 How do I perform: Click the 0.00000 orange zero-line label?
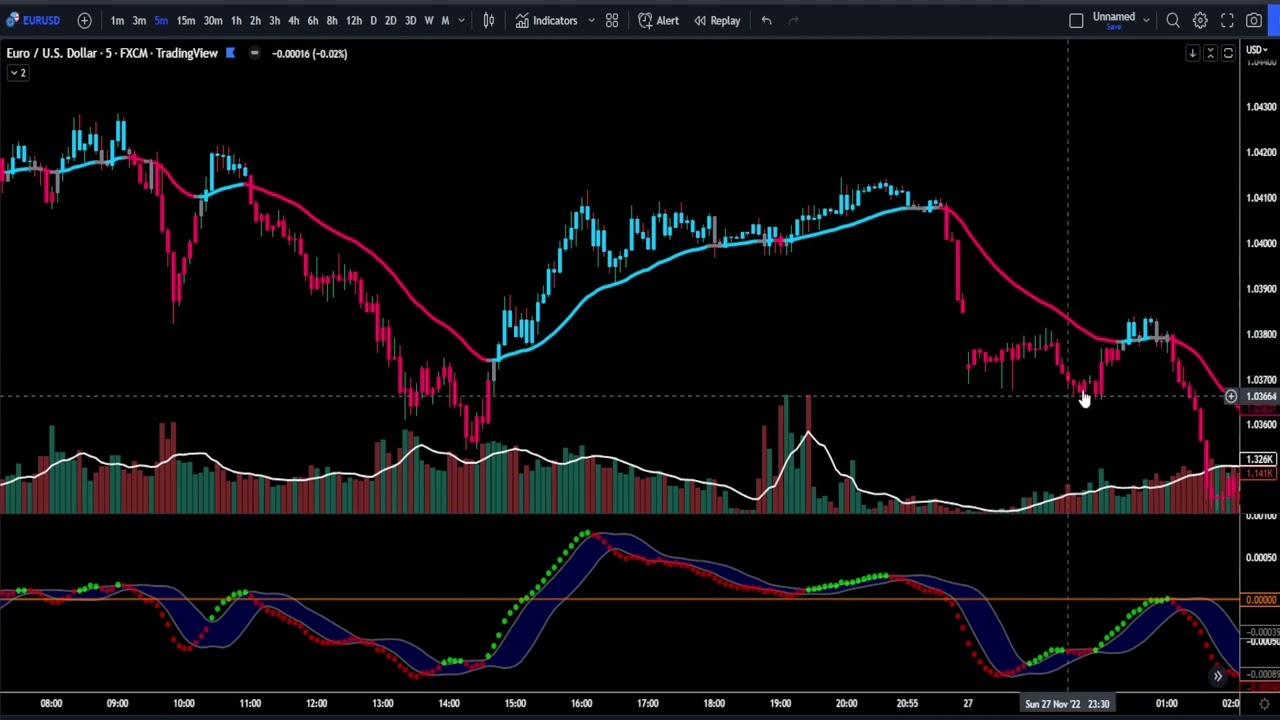coord(1260,600)
